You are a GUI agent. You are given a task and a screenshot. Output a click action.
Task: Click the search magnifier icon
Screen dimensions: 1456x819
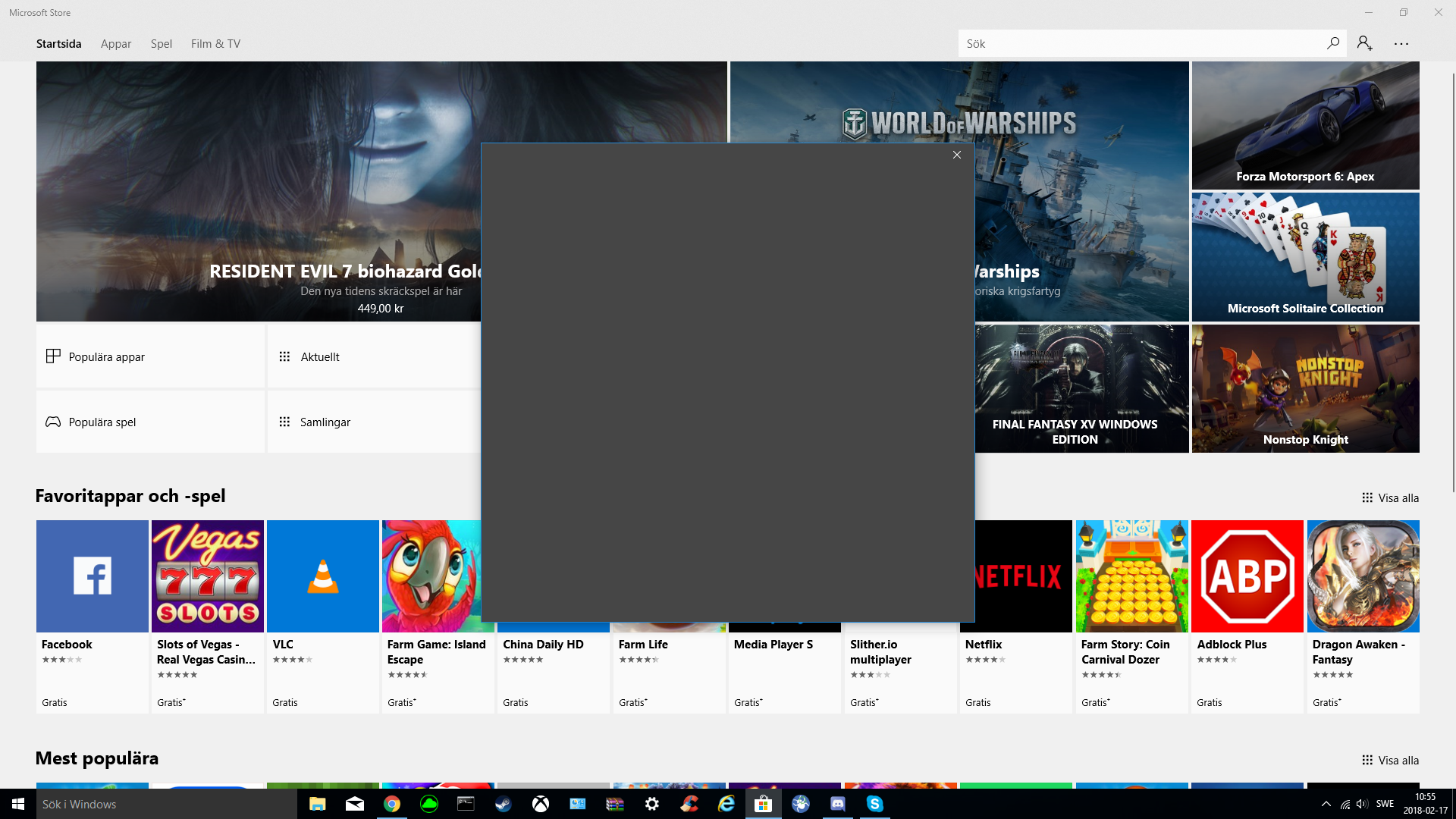tap(1332, 43)
